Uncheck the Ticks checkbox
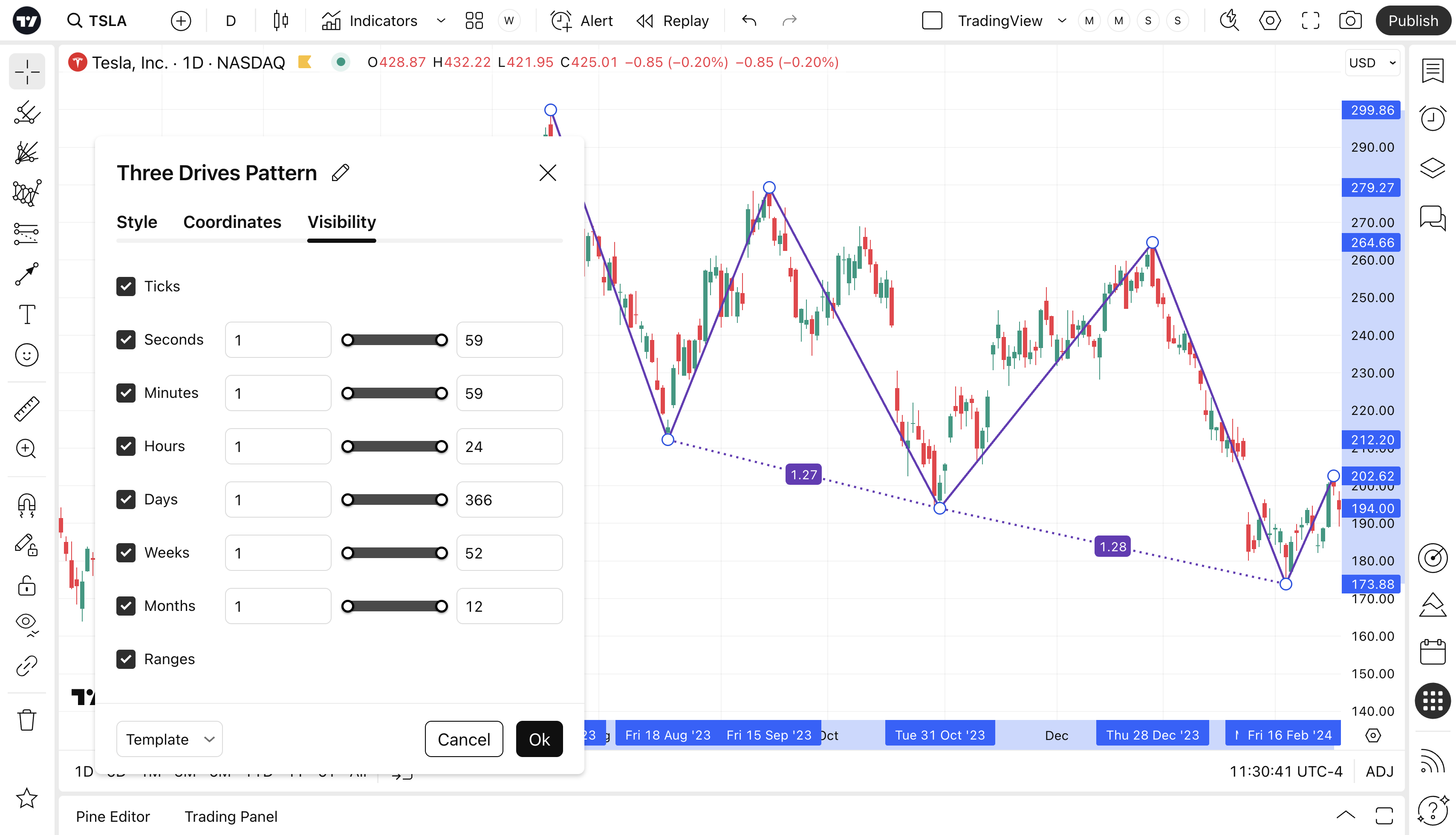1456x835 pixels. pyautogui.click(x=126, y=286)
